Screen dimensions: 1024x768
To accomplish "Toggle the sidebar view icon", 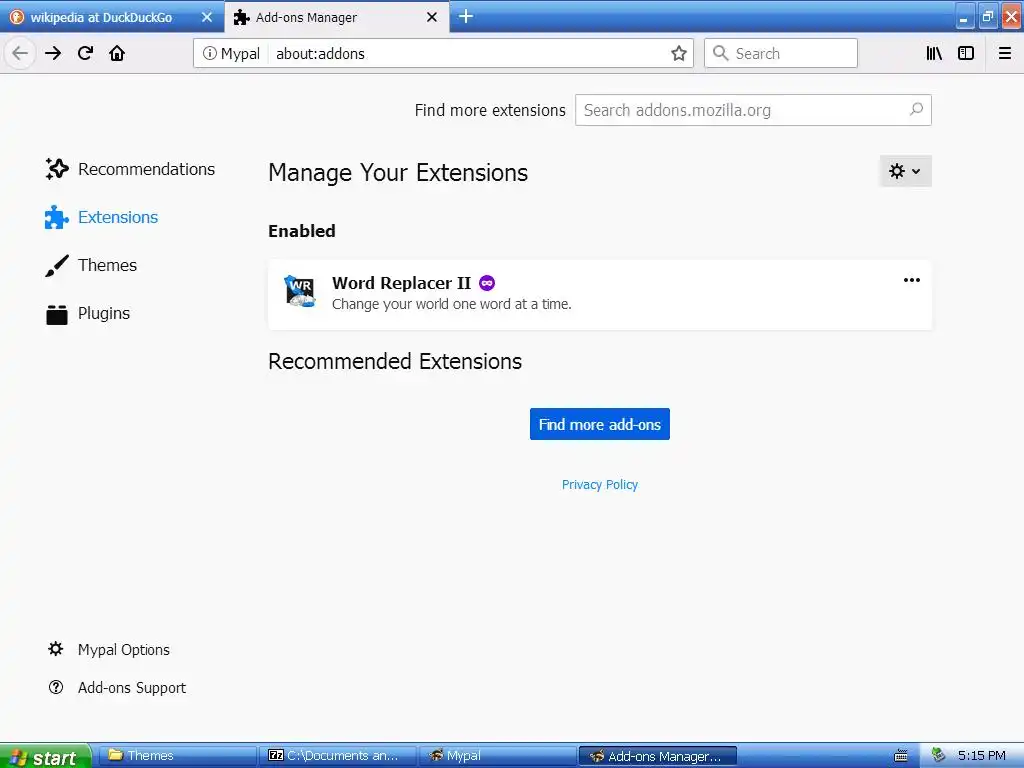I will pos(966,54).
